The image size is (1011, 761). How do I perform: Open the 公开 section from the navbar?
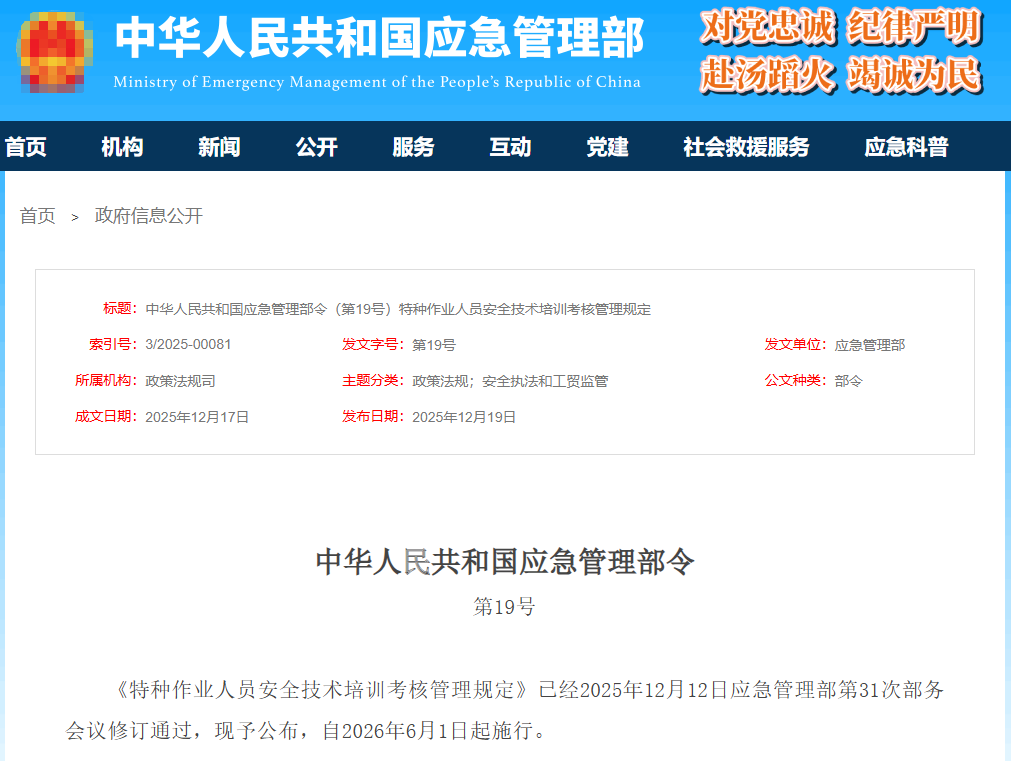pyautogui.click(x=316, y=146)
